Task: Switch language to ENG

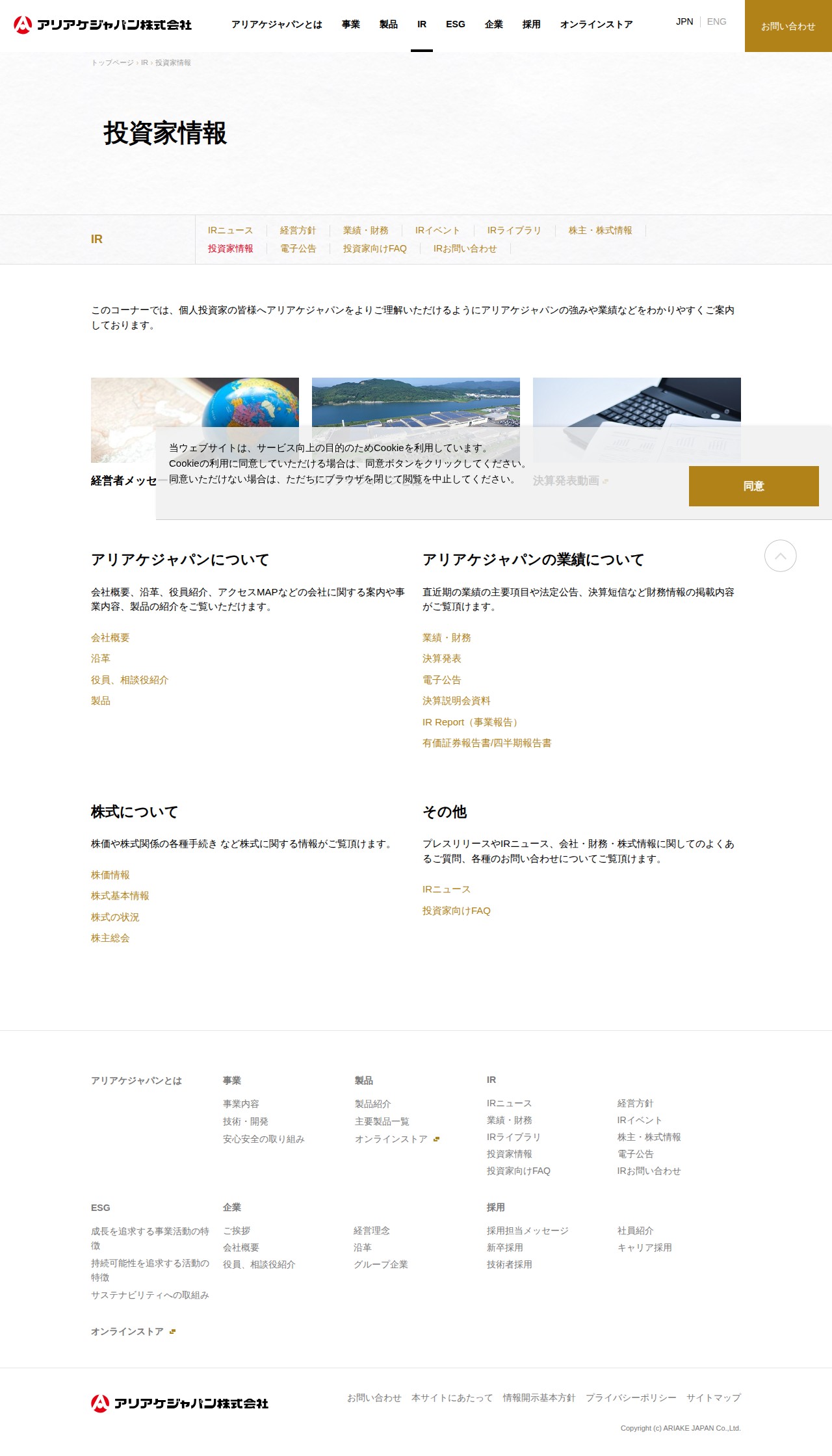Action: tap(717, 21)
